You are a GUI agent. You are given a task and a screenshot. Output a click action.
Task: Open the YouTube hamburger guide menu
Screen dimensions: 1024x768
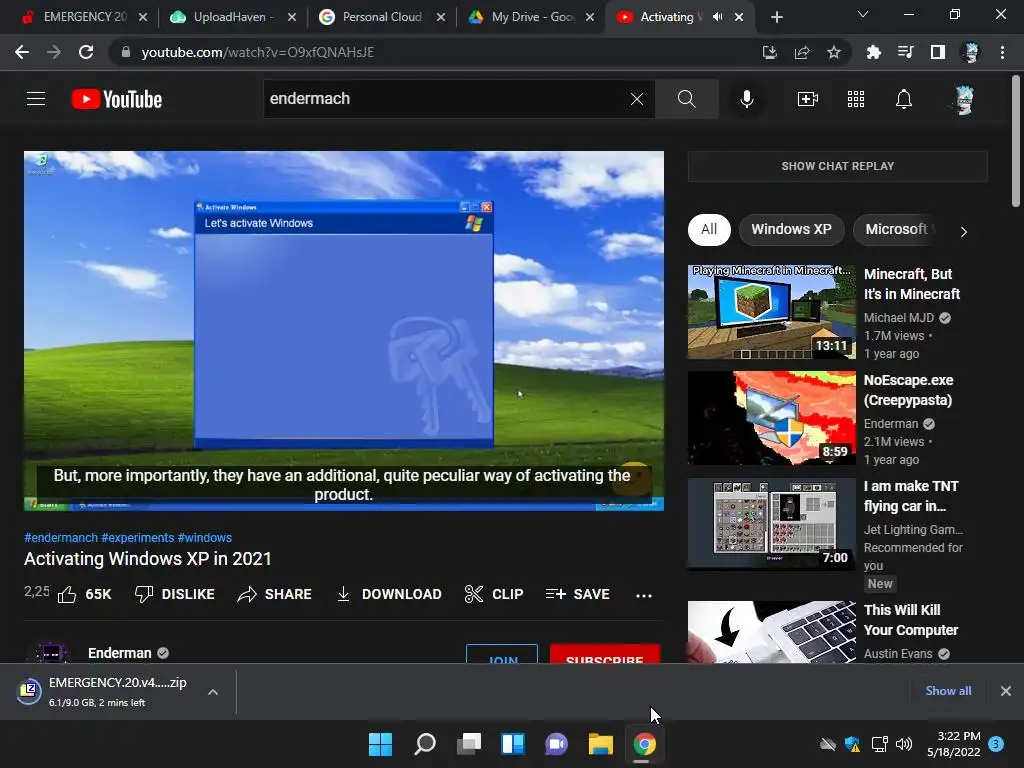pos(36,99)
